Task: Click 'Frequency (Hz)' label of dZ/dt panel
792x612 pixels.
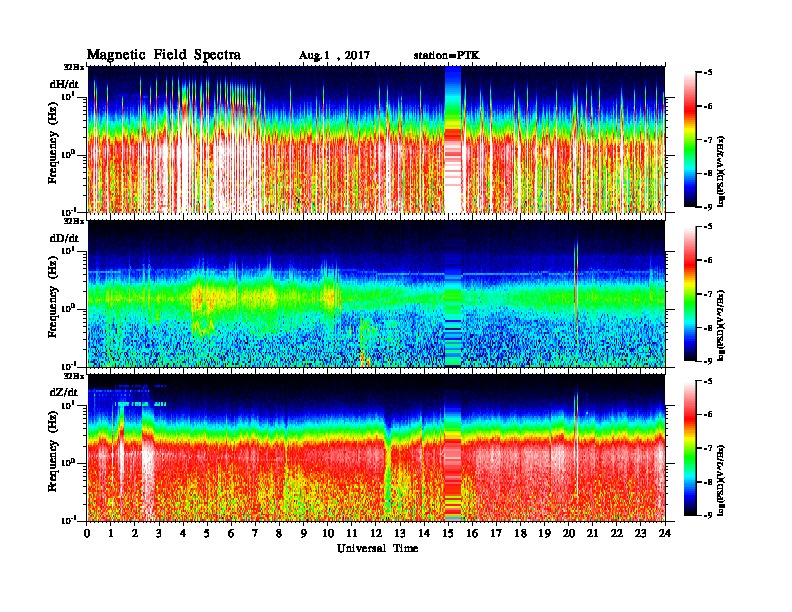Action: click(53, 452)
